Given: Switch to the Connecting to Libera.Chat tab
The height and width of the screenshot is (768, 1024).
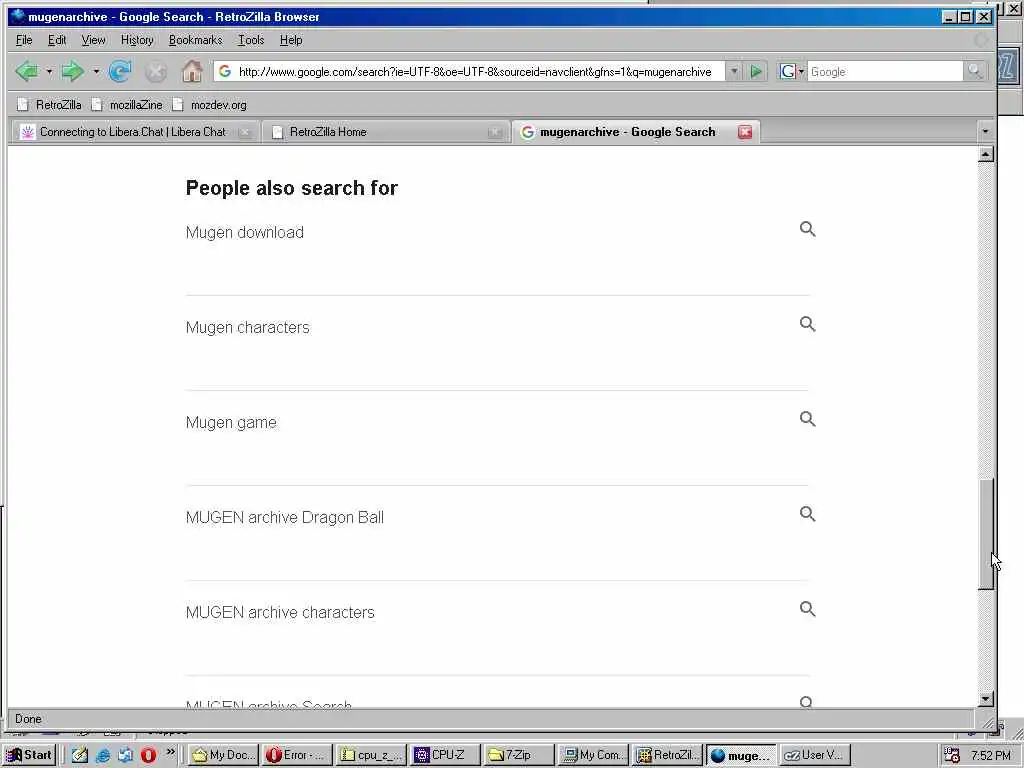Looking at the screenshot, I should [133, 132].
